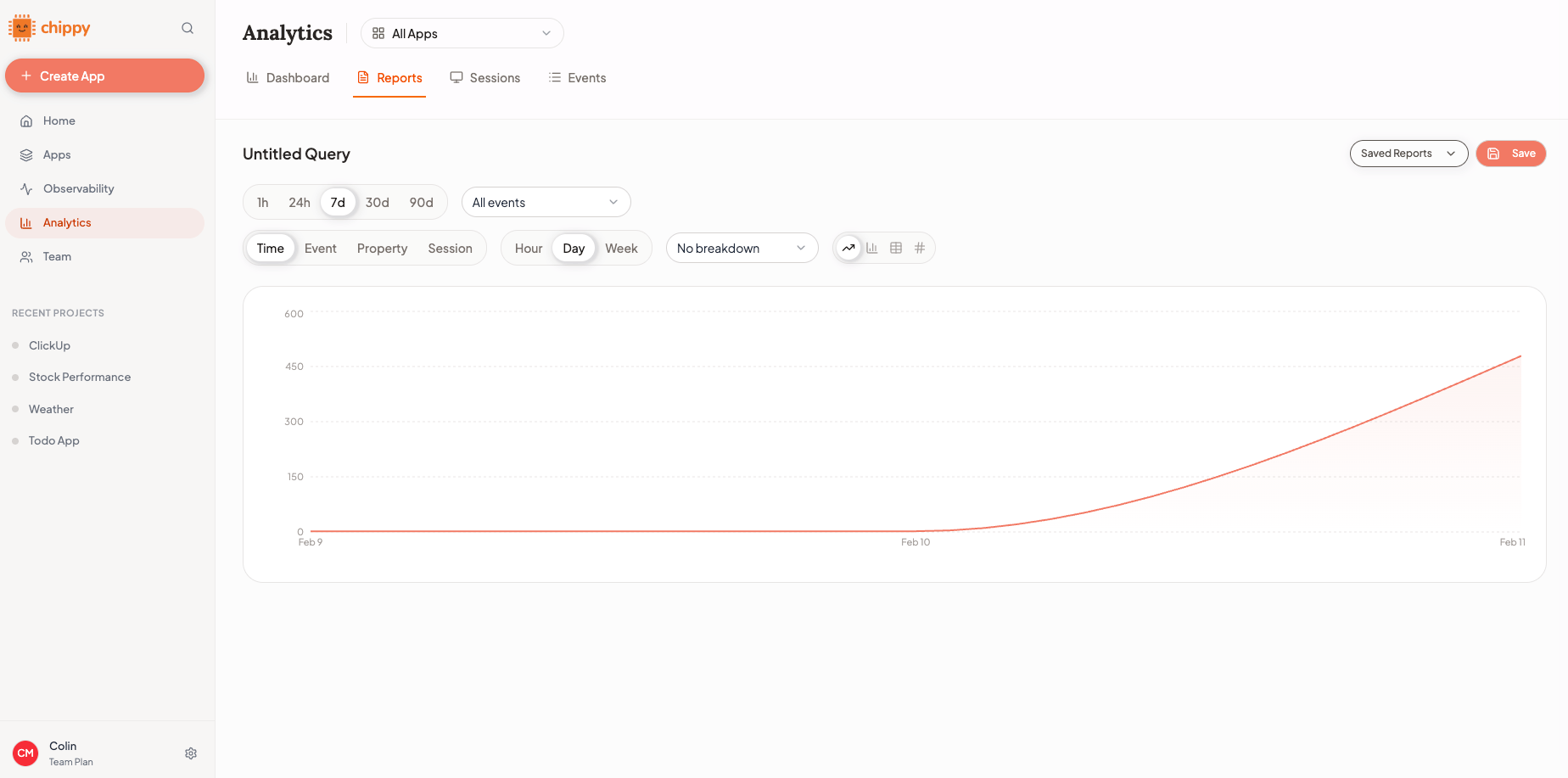Switch to the Reports tab
This screenshot has width=1568, height=778.
(389, 78)
